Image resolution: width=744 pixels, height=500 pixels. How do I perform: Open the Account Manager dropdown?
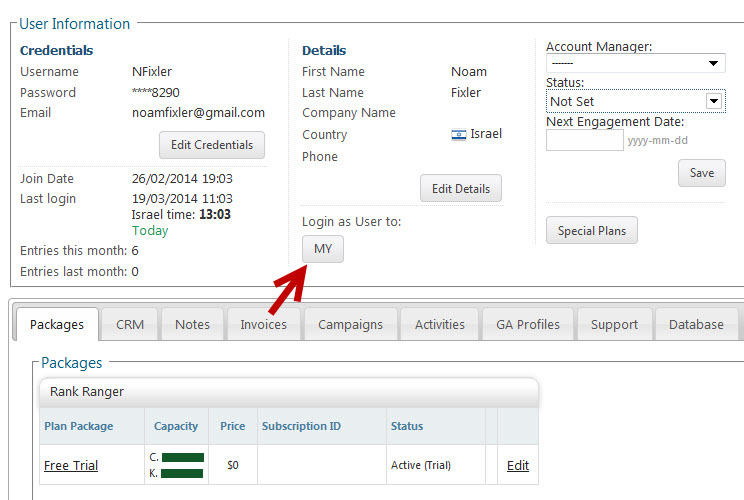click(x=635, y=63)
